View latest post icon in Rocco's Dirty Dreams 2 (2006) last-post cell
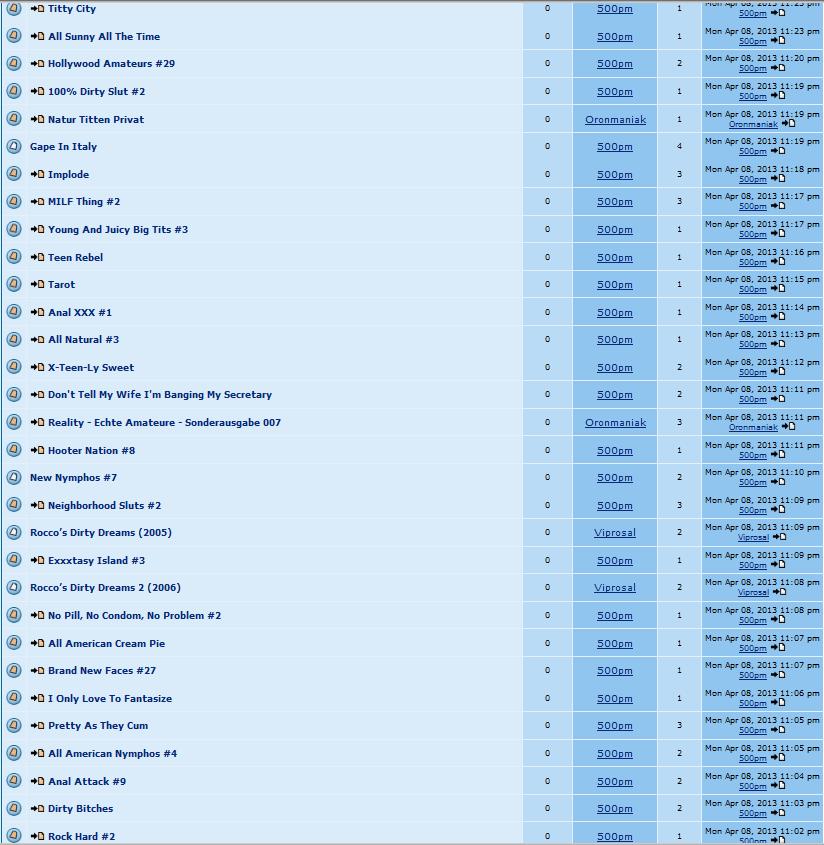Viewport: 824px width, 845px height. 779,592
